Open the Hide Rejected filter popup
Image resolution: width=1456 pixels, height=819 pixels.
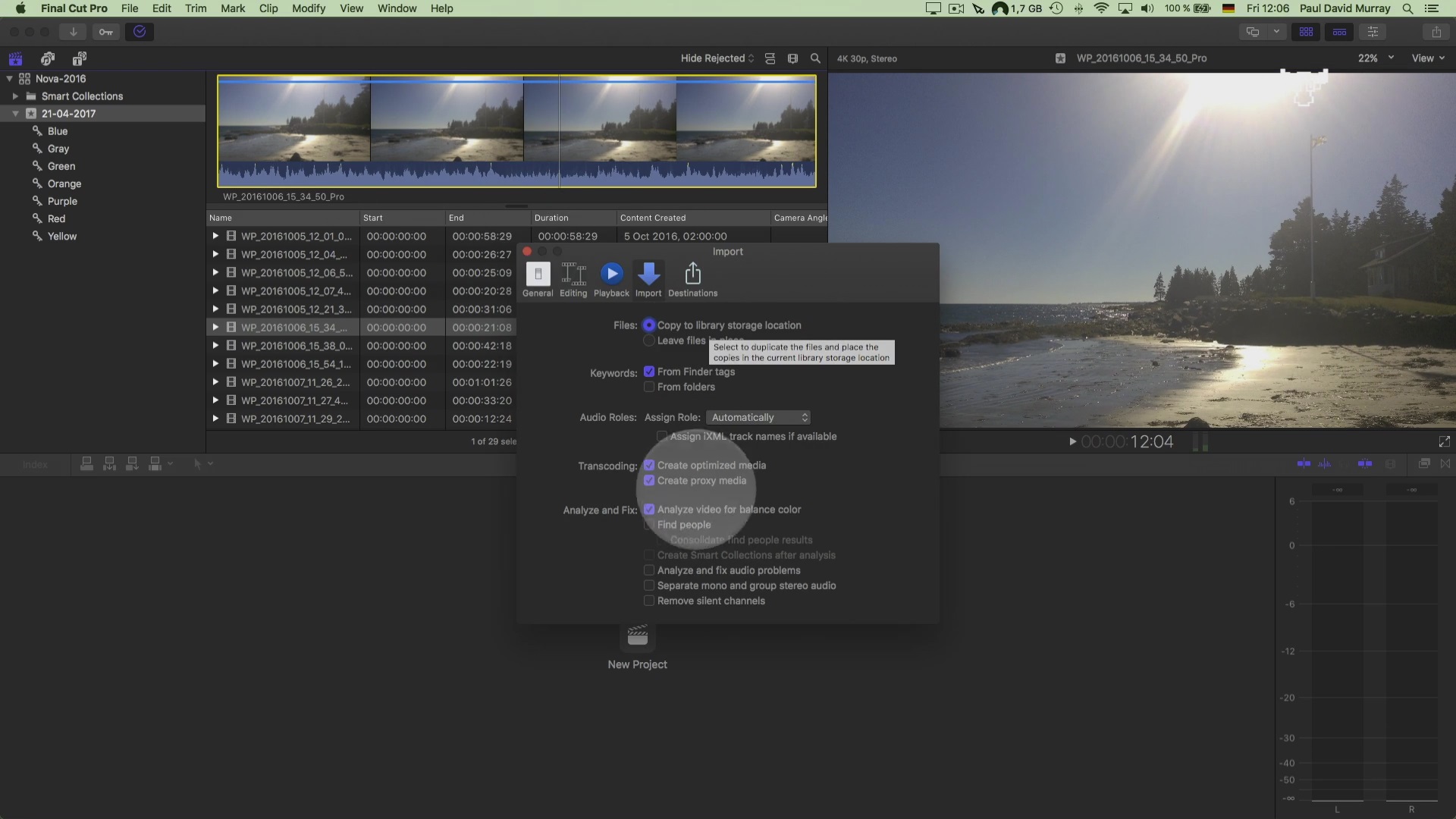(717, 58)
